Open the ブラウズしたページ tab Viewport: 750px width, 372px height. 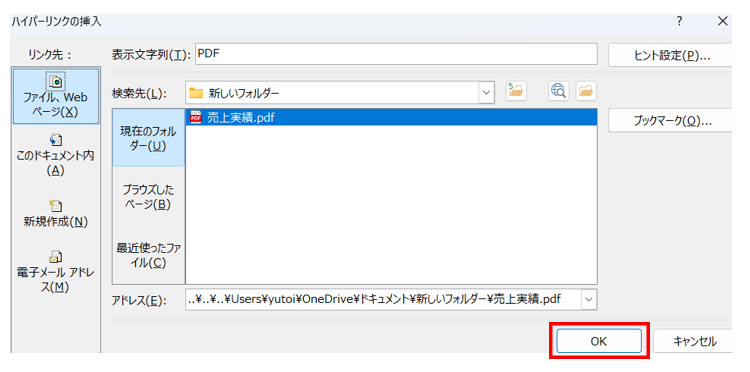[x=149, y=197]
